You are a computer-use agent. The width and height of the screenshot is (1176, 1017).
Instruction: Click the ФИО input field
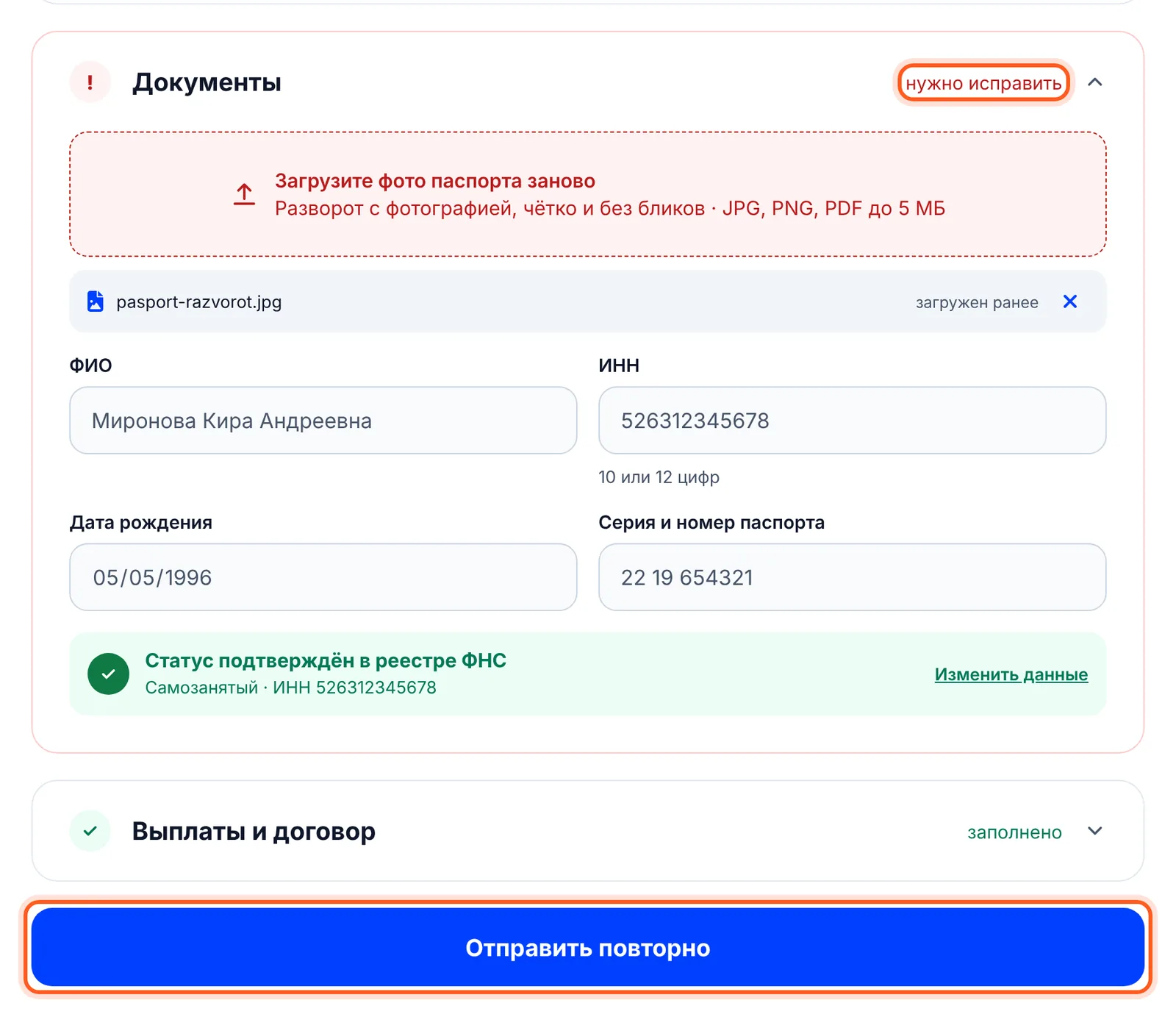tap(323, 421)
